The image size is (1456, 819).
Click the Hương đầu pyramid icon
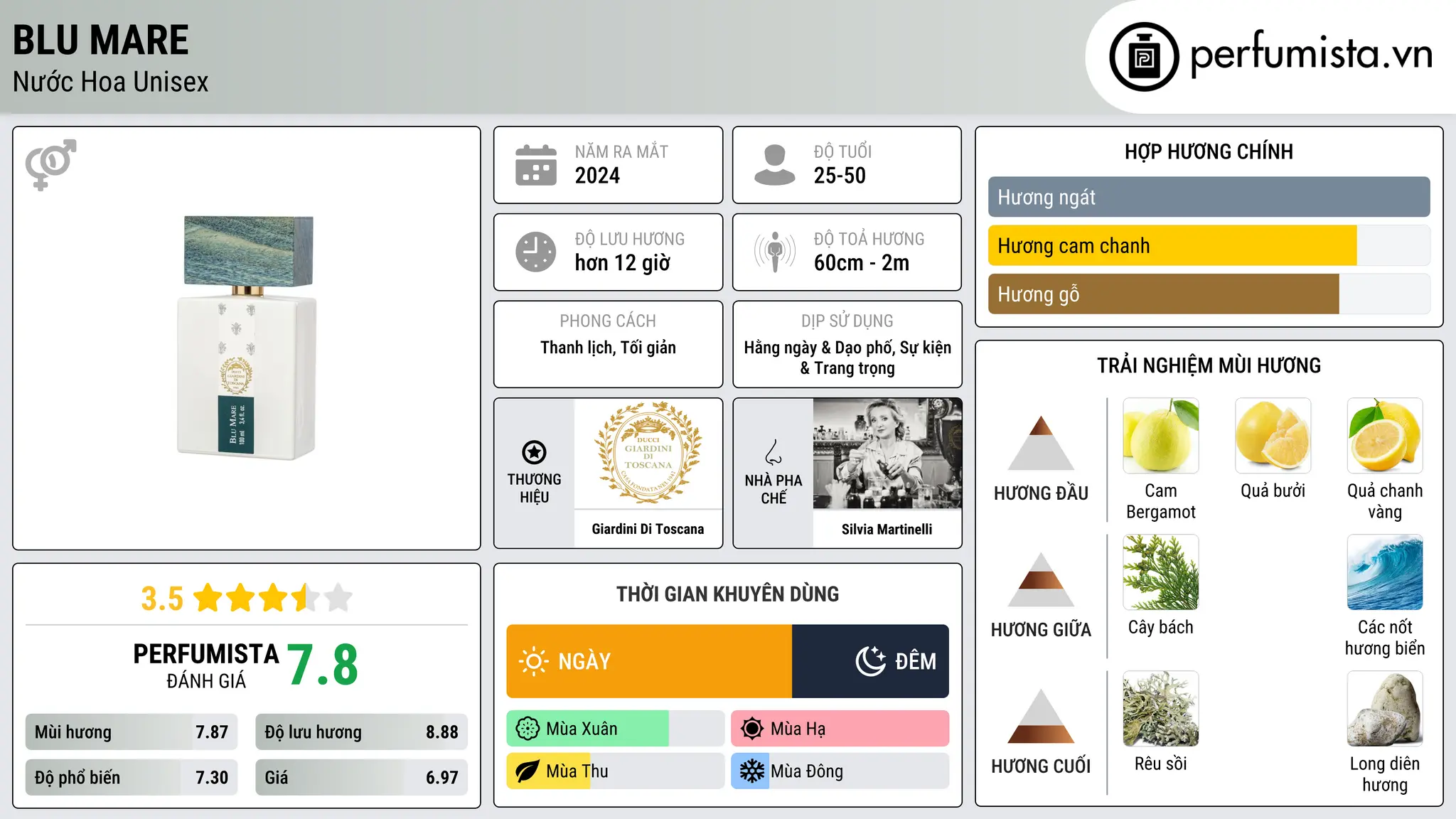(x=1041, y=442)
